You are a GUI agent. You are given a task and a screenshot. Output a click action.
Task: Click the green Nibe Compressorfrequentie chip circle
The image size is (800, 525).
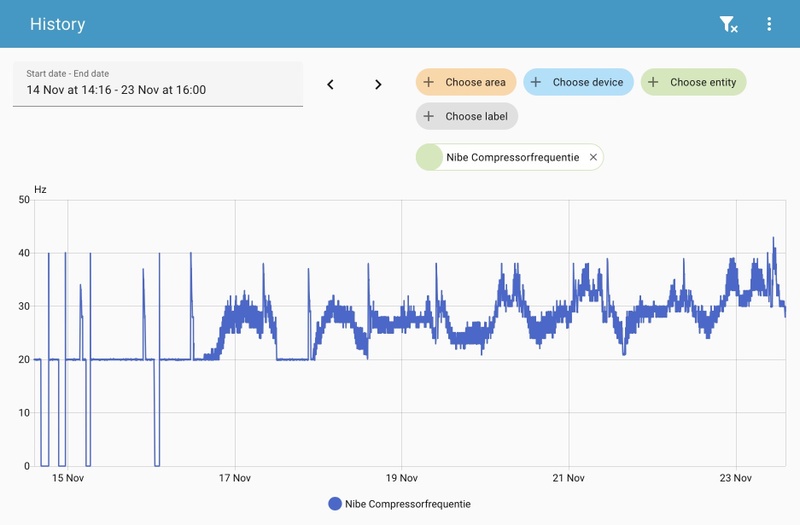[429, 157]
